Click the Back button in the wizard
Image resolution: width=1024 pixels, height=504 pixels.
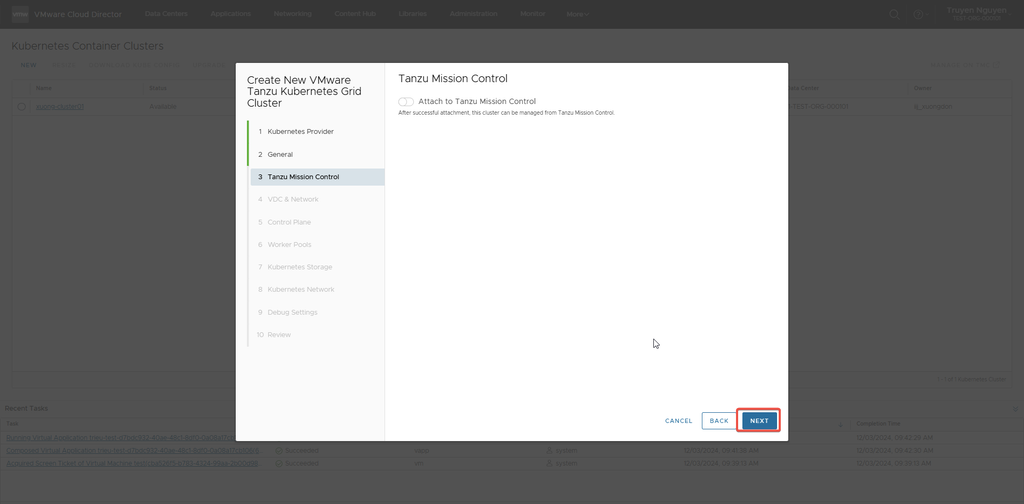point(719,421)
